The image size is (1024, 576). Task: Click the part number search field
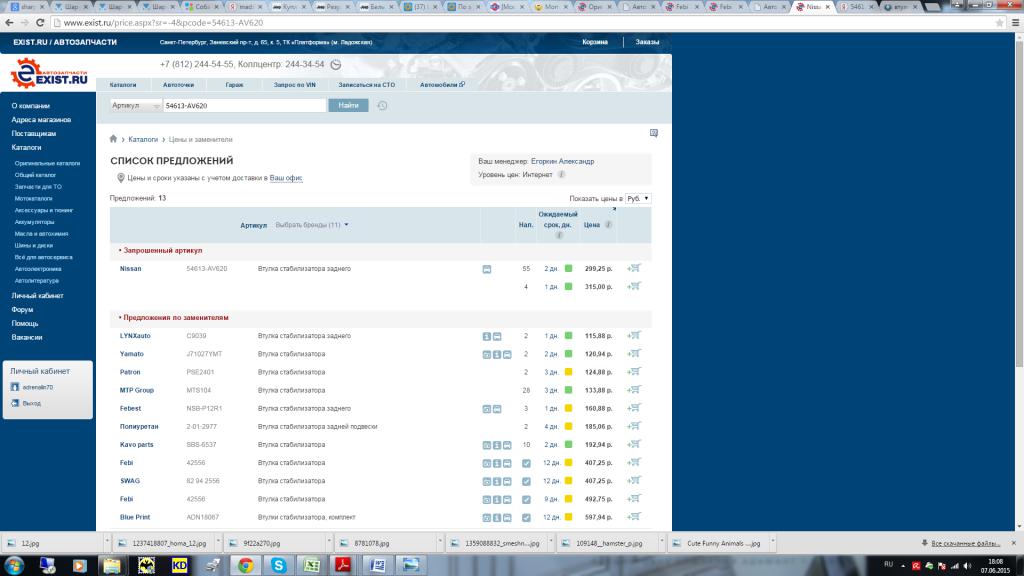pos(244,105)
